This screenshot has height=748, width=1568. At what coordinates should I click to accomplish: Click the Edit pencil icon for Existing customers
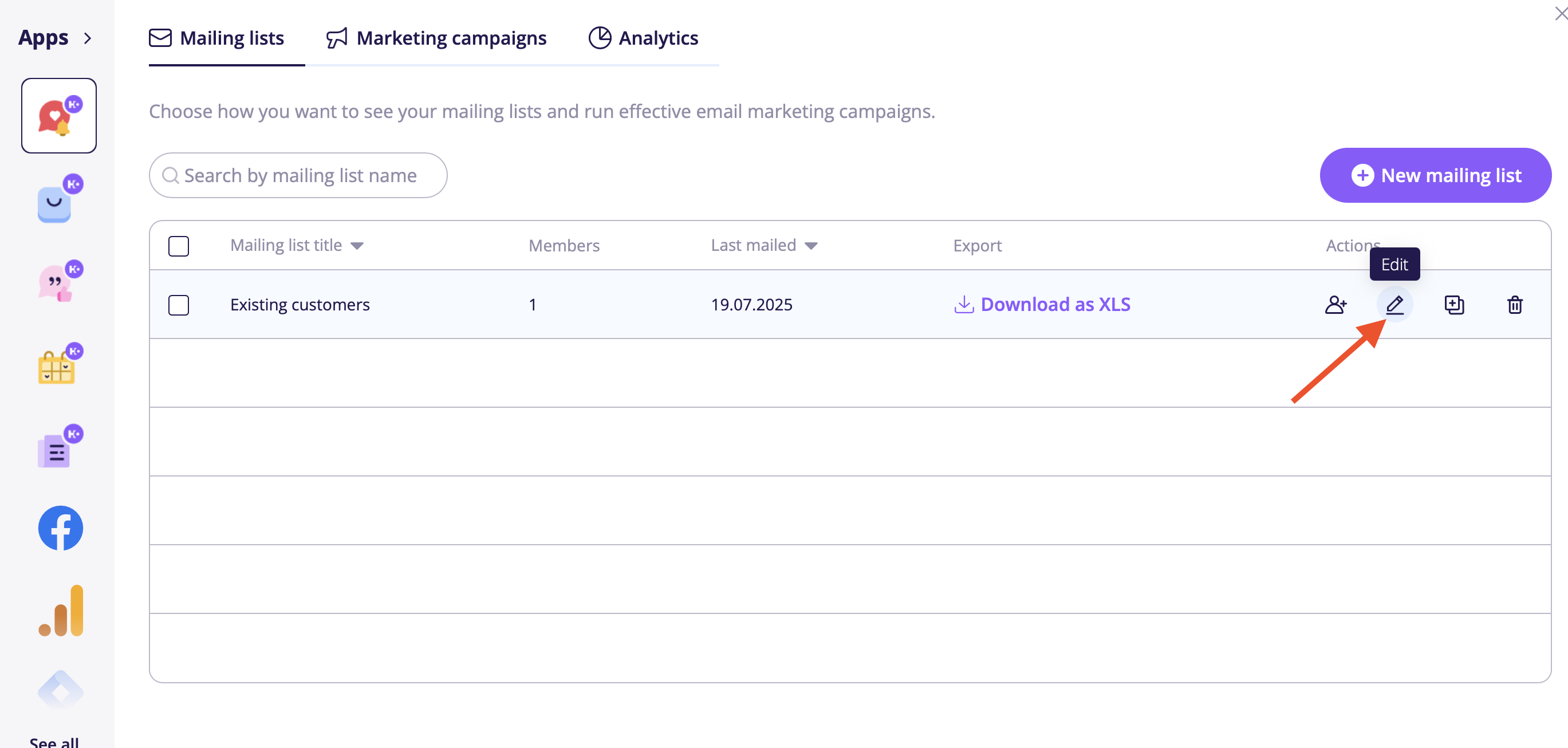(1394, 304)
